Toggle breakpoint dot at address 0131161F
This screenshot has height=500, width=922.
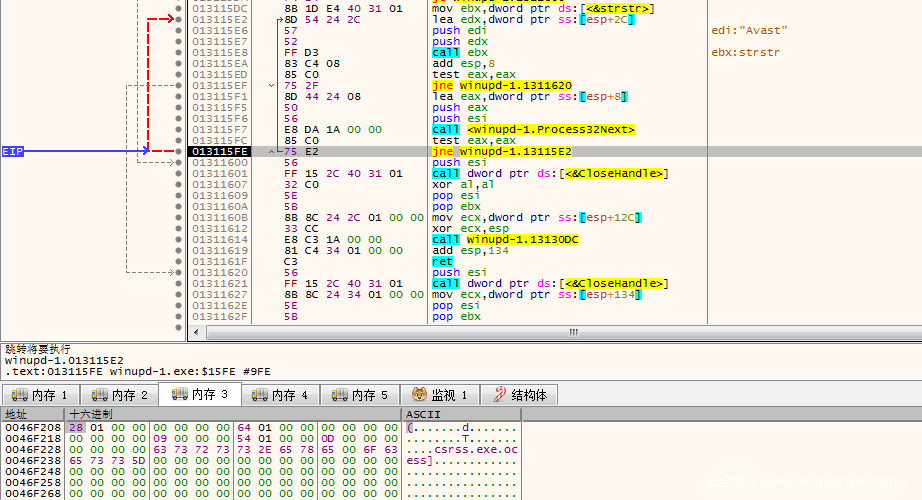tap(178, 261)
